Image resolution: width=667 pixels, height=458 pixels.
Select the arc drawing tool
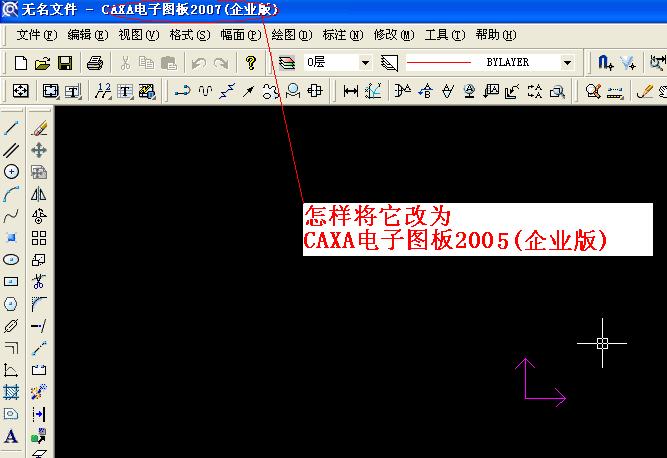point(11,194)
